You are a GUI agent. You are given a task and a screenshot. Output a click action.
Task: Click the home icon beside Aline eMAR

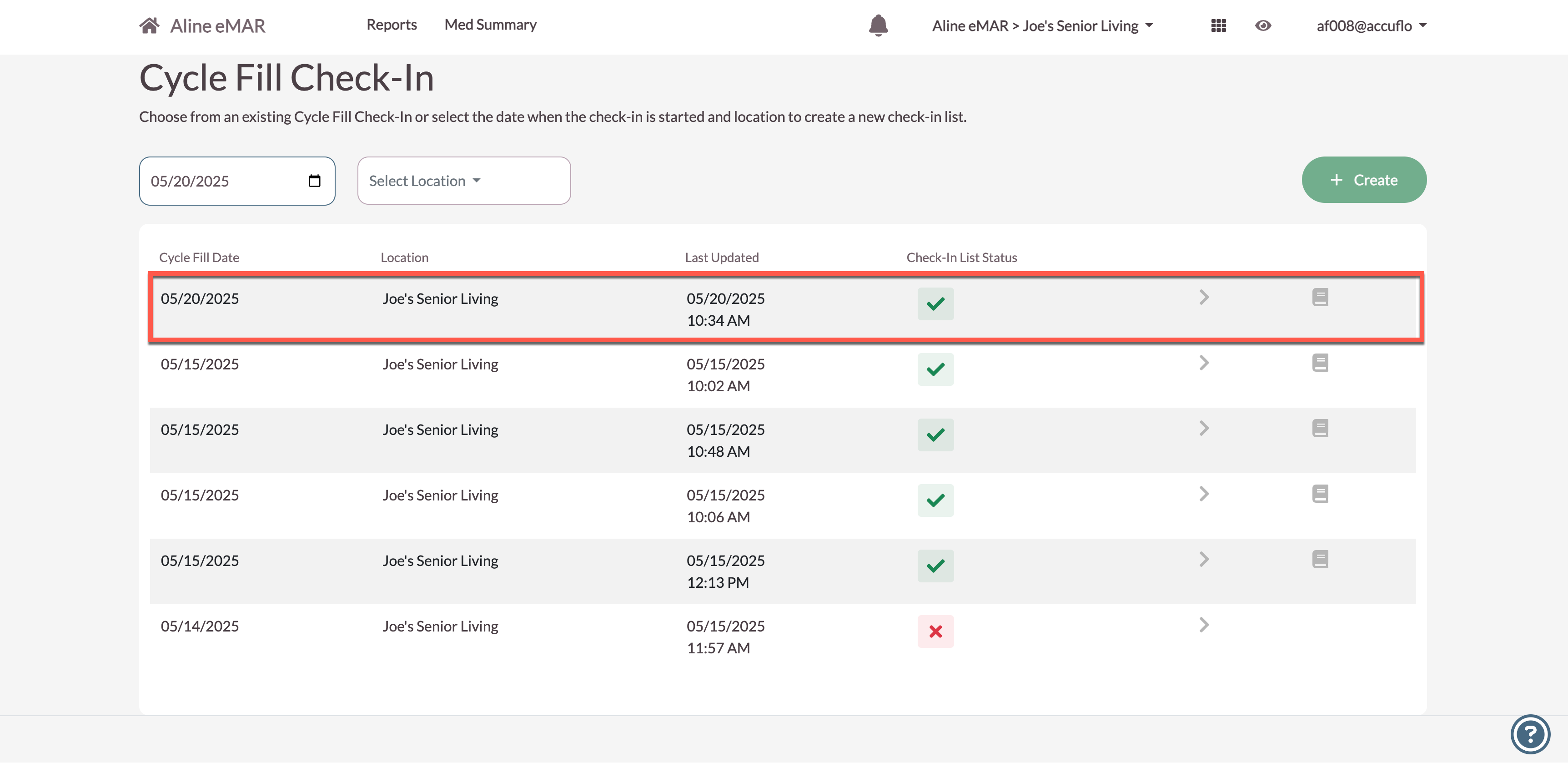[x=149, y=25]
